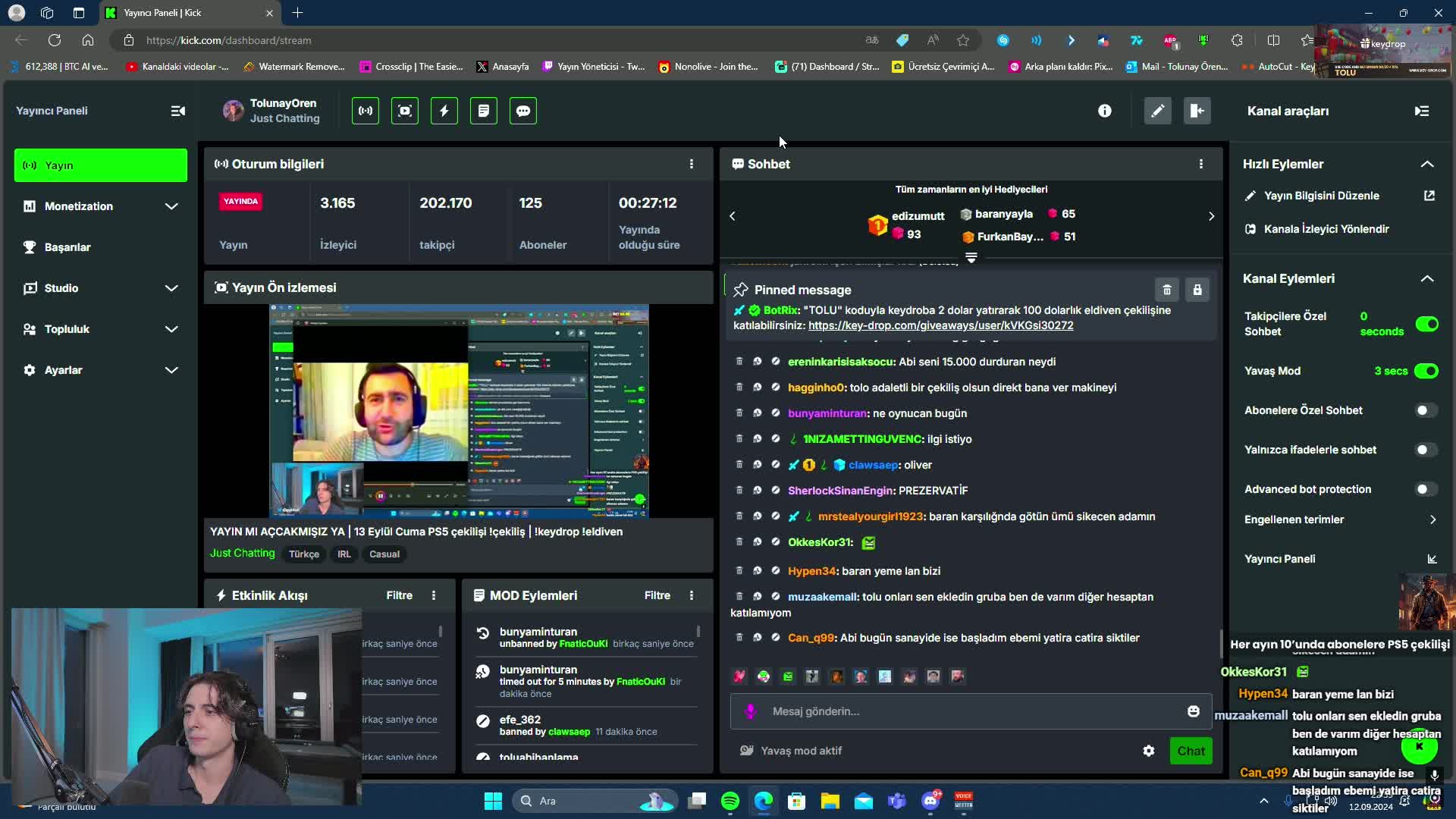The image size is (1456, 819).
Task: Click the chat bubble toolbar icon
Action: (523, 111)
